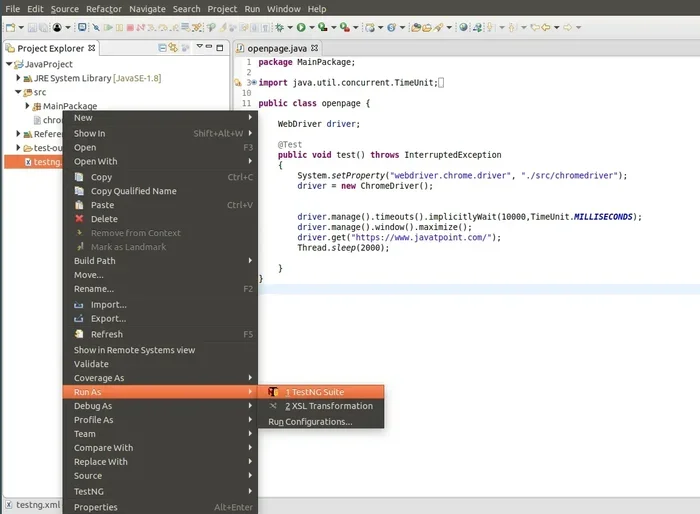Click Collapse All icon in Project Explorer
This screenshot has height=514, width=700.
coord(162,48)
